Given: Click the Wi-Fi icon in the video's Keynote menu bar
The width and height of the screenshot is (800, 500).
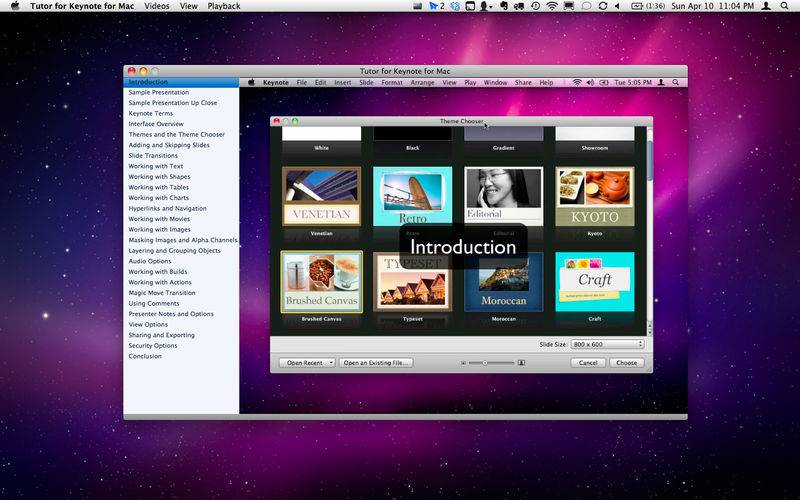Looking at the screenshot, I should pos(577,82).
